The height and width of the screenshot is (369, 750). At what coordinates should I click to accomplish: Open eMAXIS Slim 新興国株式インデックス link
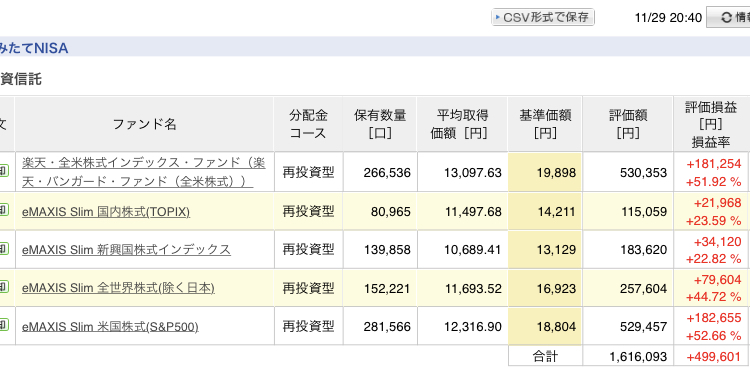point(126,250)
